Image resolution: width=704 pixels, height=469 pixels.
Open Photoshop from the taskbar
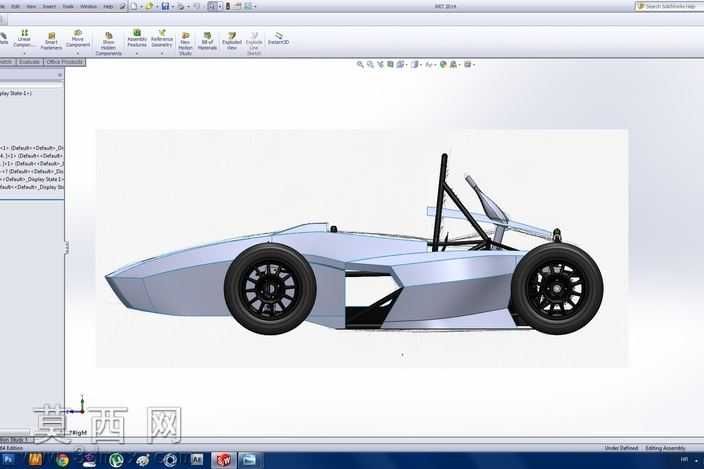tap(8, 460)
